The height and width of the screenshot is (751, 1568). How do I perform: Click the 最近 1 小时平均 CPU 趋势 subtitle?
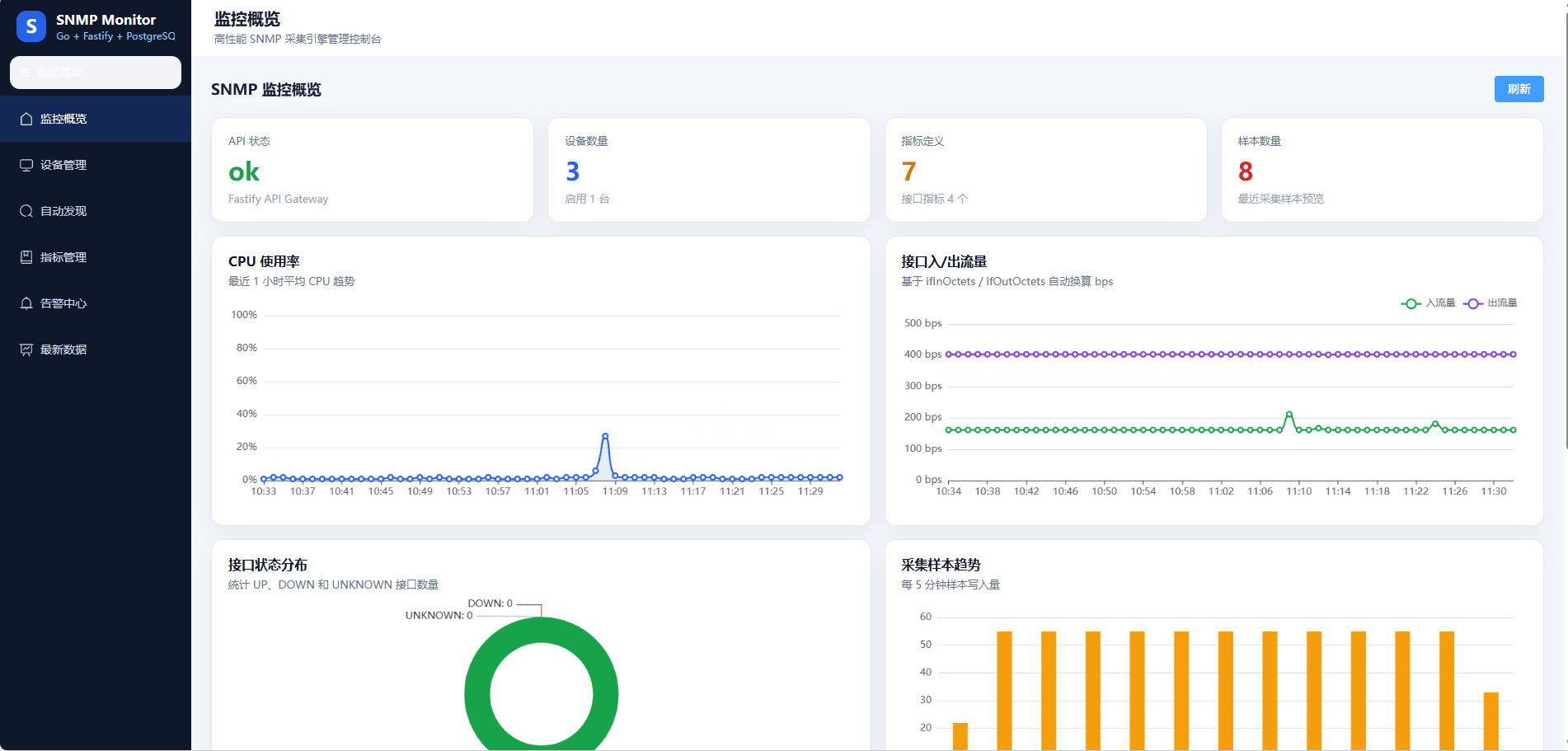pos(292,281)
